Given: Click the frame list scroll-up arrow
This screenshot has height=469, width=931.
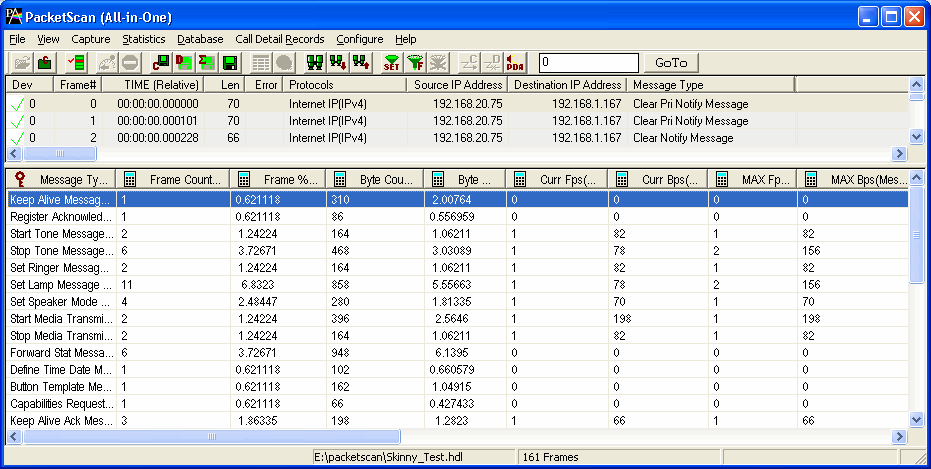Looking at the screenshot, I should click(x=917, y=85).
